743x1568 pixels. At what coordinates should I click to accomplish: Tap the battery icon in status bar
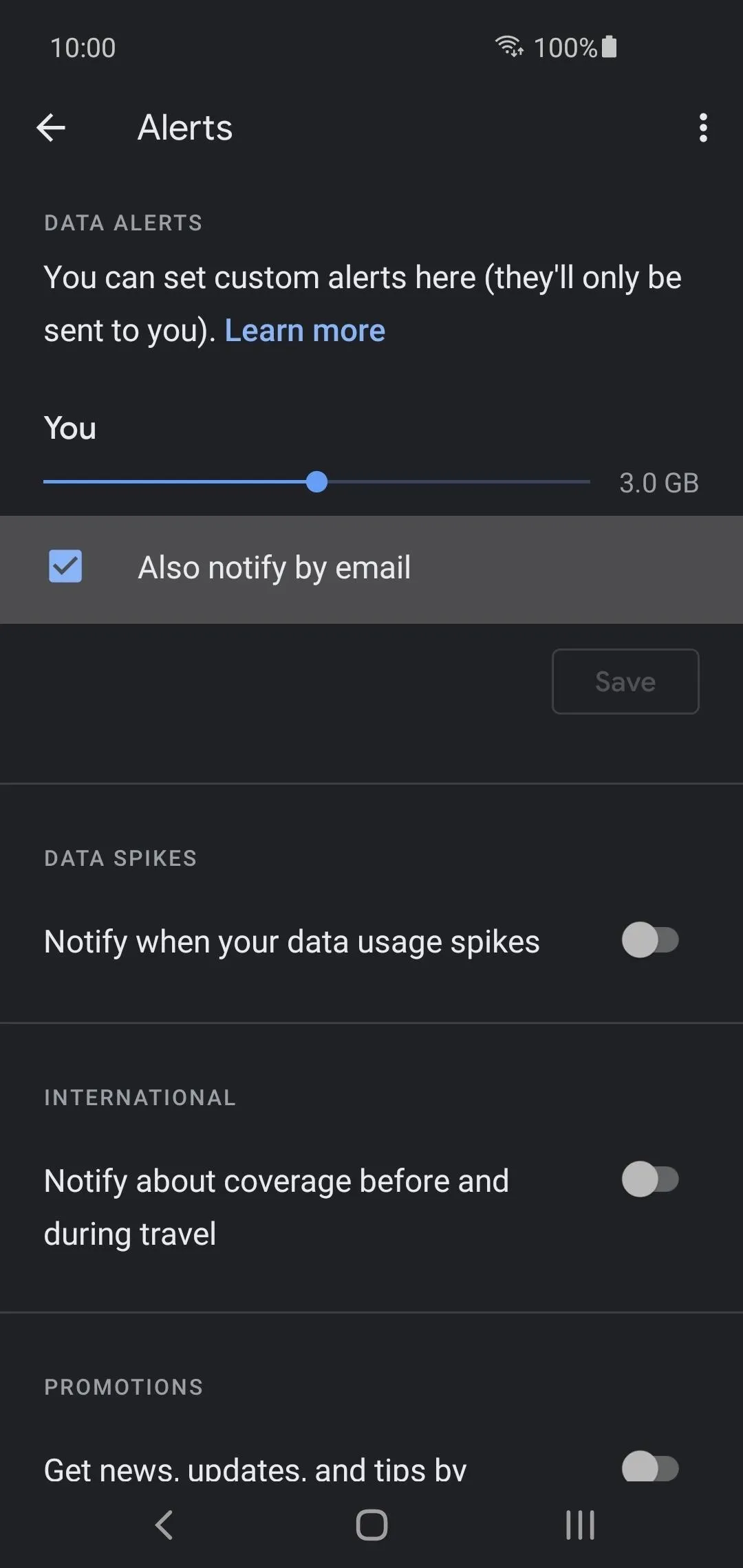click(609, 47)
